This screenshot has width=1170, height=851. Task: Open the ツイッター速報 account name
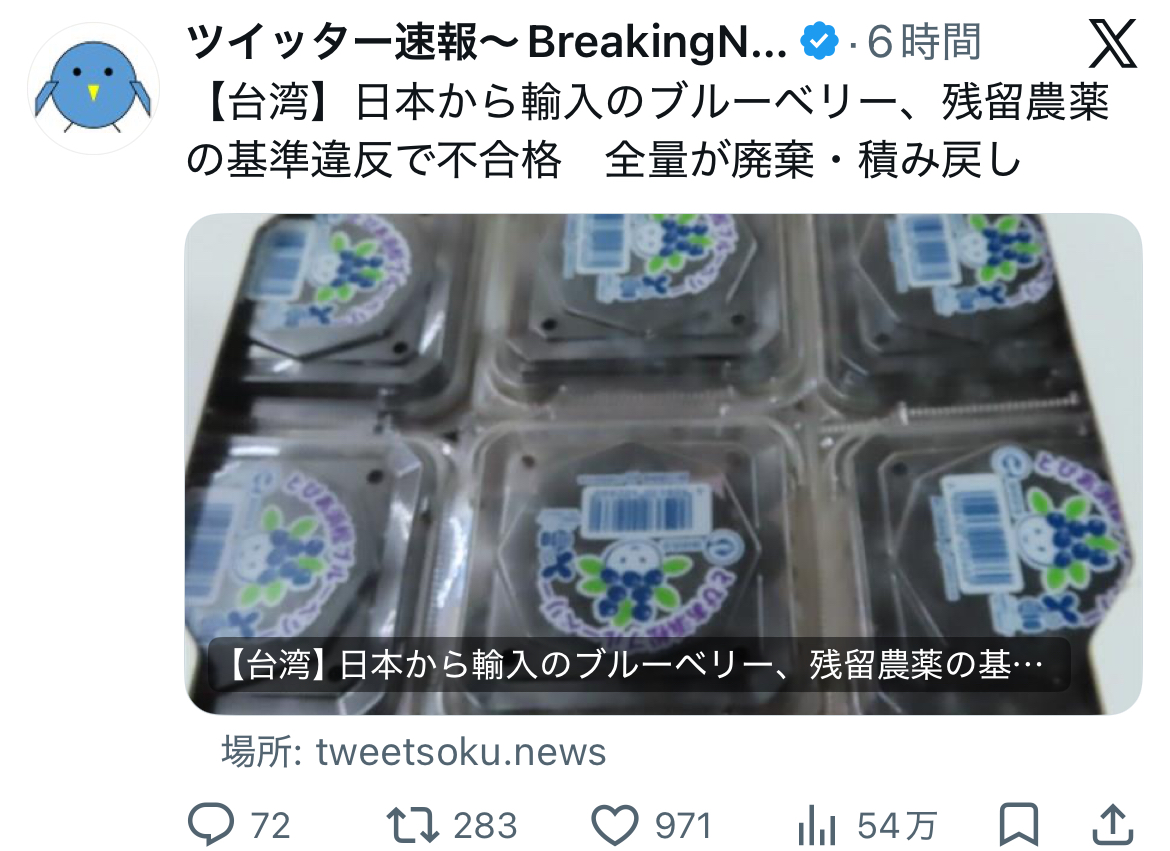pos(487,42)
